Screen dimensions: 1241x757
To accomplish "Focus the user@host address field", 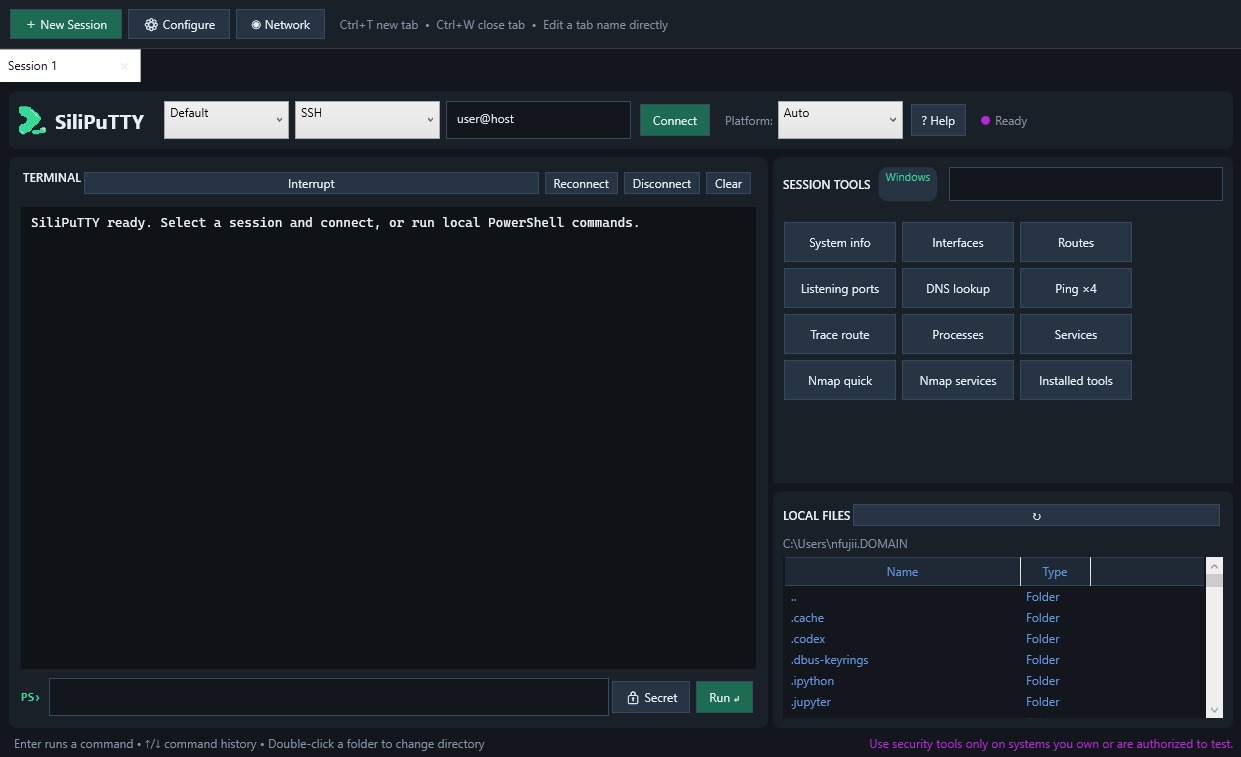I will [x=538, y=120].
